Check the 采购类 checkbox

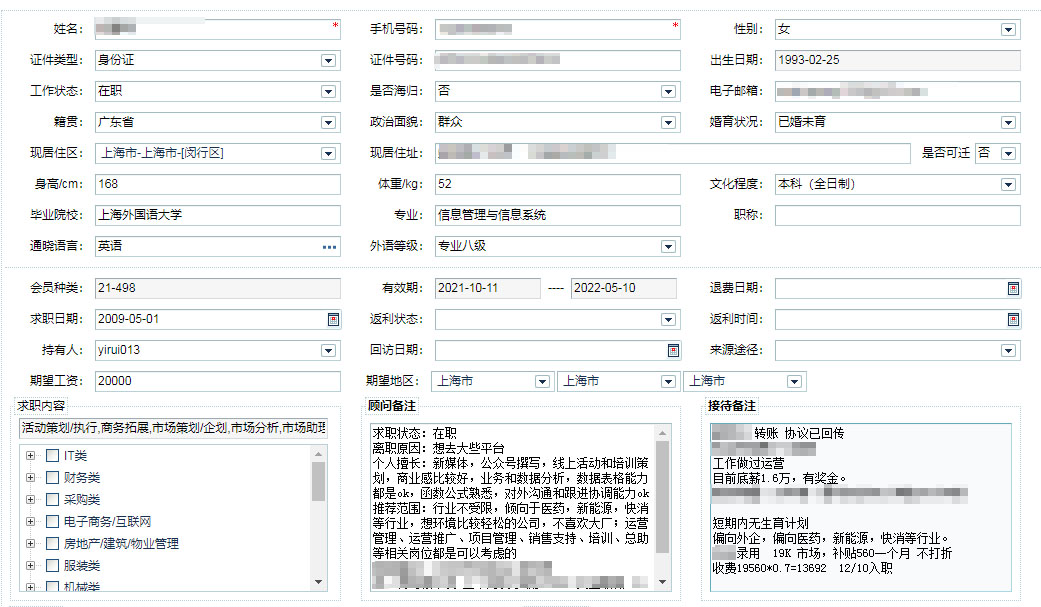[x=53, y=499]
